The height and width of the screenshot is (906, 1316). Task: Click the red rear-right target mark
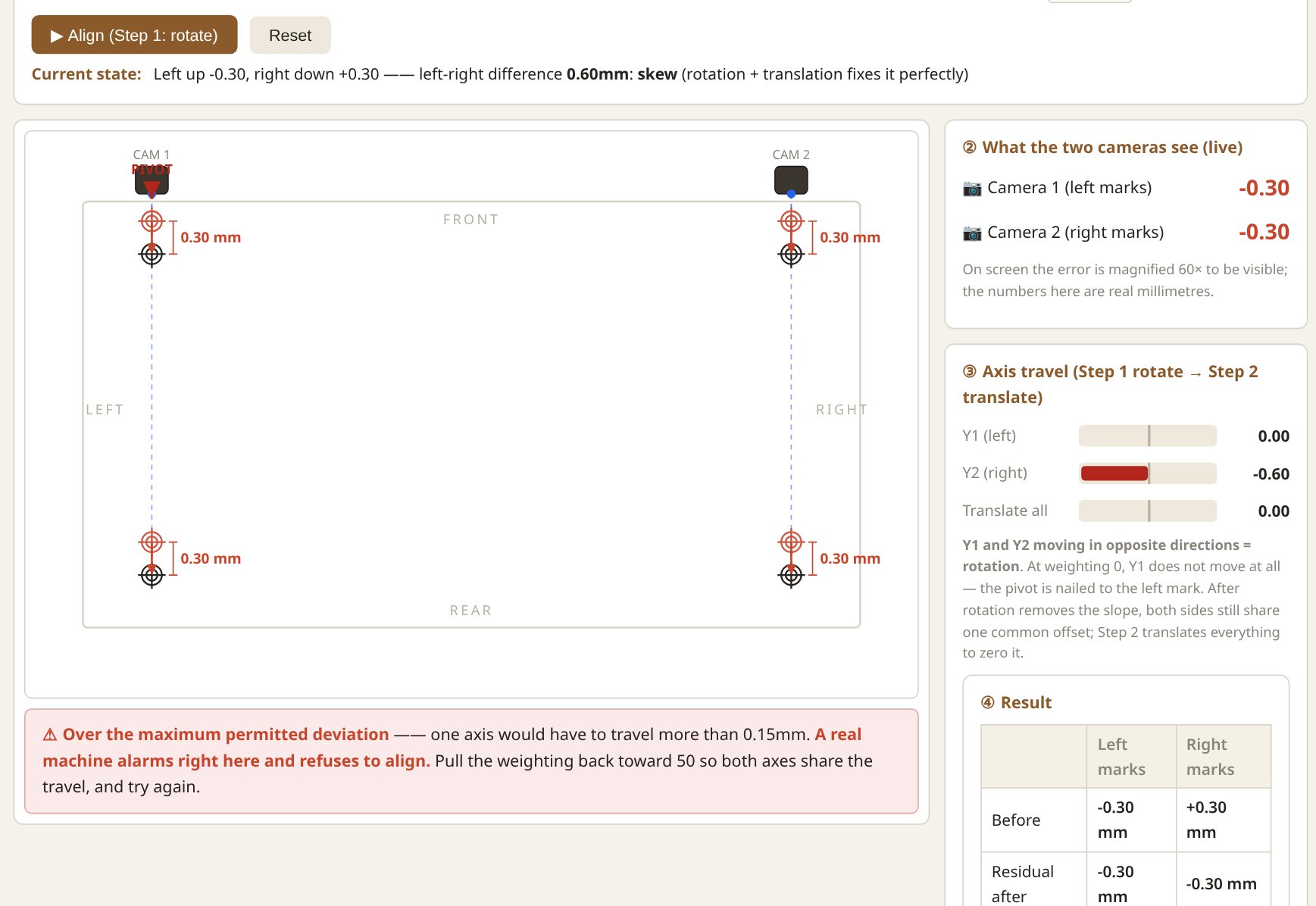[x=791, y=542]
